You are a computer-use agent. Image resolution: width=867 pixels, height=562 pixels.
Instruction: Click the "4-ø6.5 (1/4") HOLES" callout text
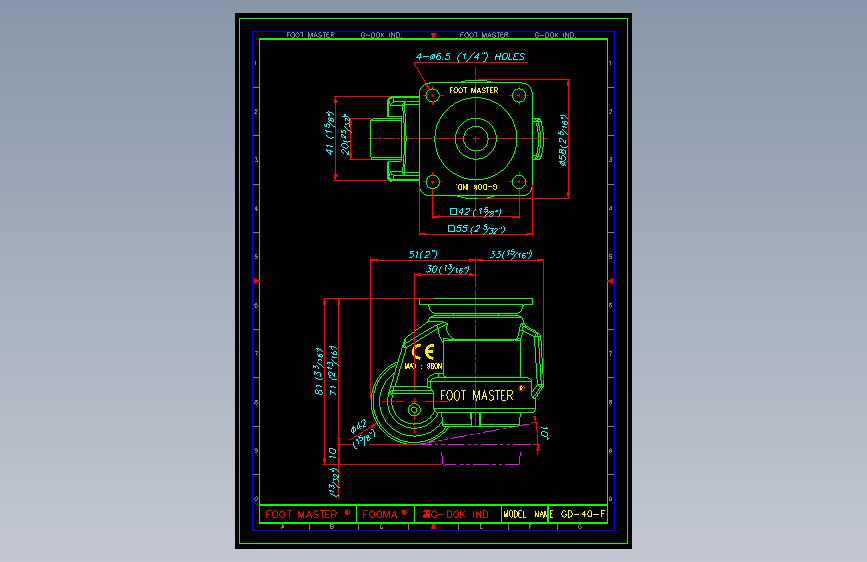point(471,56)
